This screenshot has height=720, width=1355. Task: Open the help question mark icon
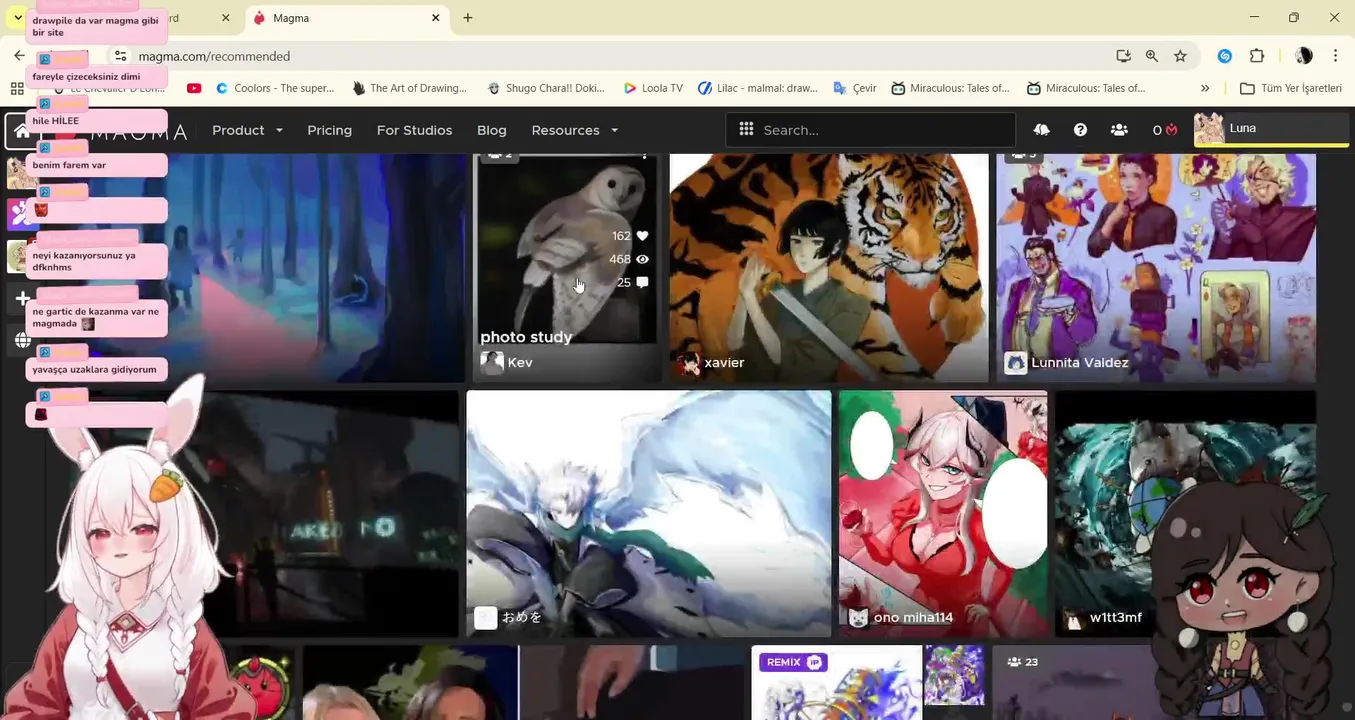click(1080, 130)
